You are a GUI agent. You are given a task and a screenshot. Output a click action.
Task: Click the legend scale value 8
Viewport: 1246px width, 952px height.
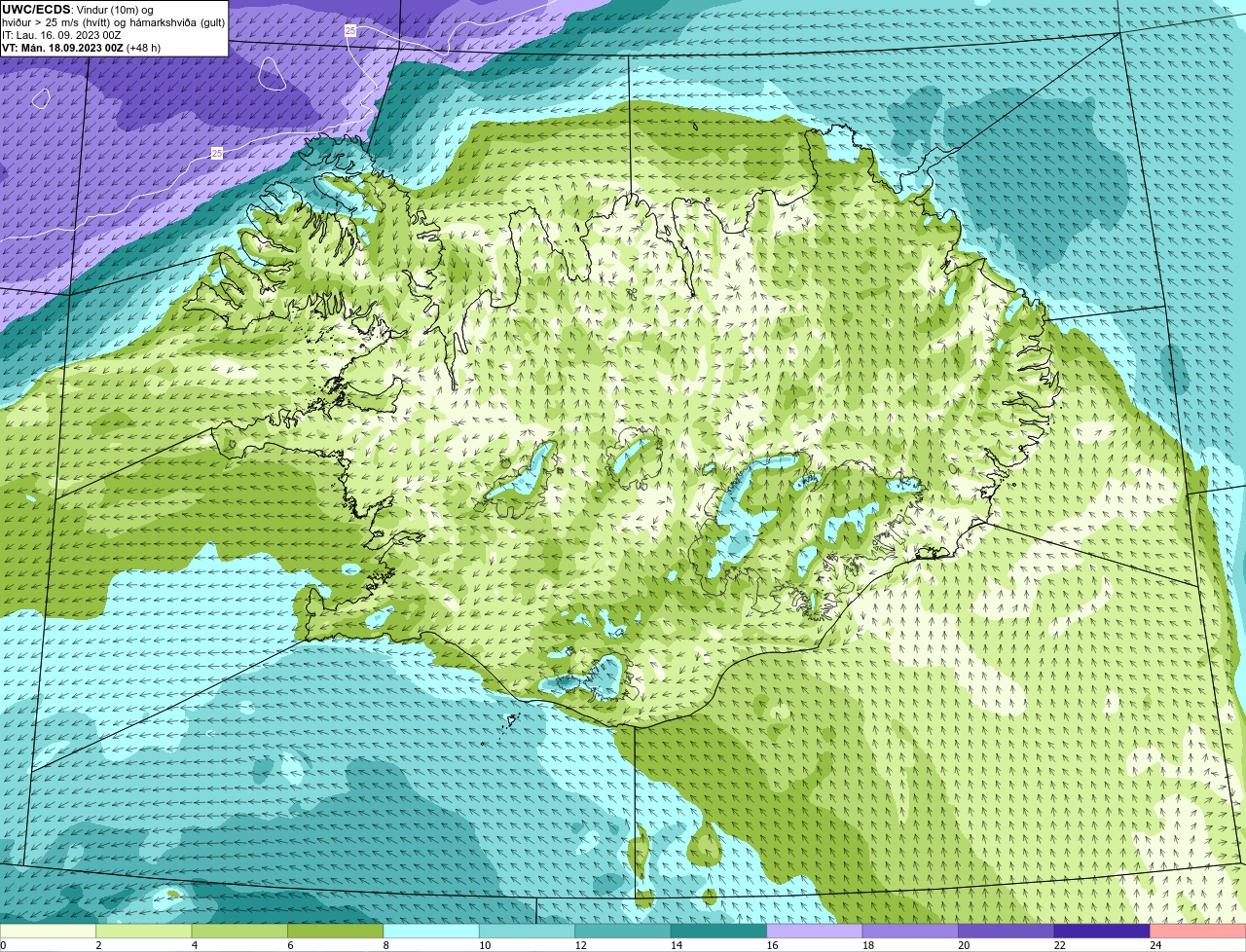(385, 945)
